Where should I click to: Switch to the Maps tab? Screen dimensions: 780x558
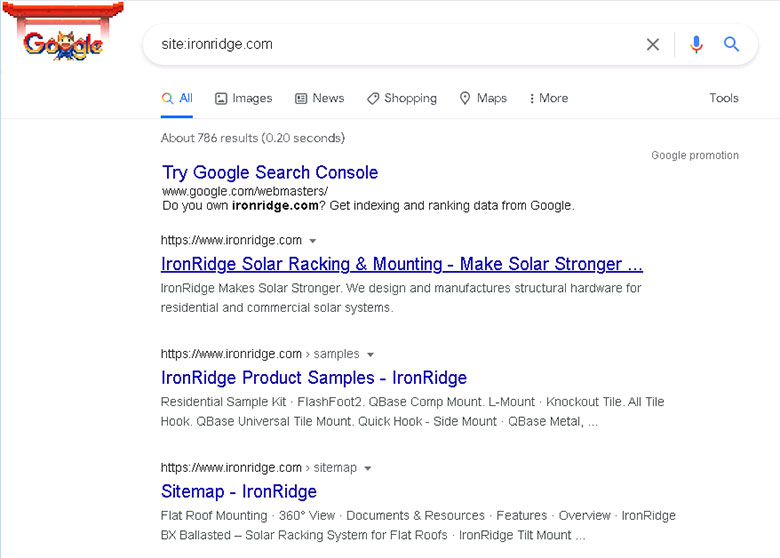tap(483, 98)
